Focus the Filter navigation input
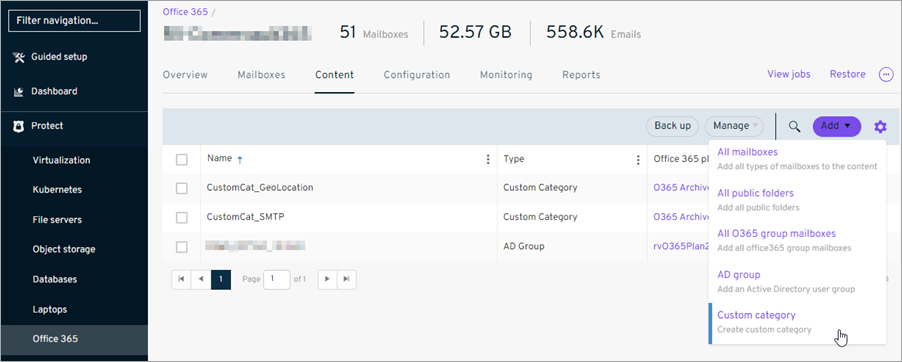Screen dimensions: 902x362 74,21
